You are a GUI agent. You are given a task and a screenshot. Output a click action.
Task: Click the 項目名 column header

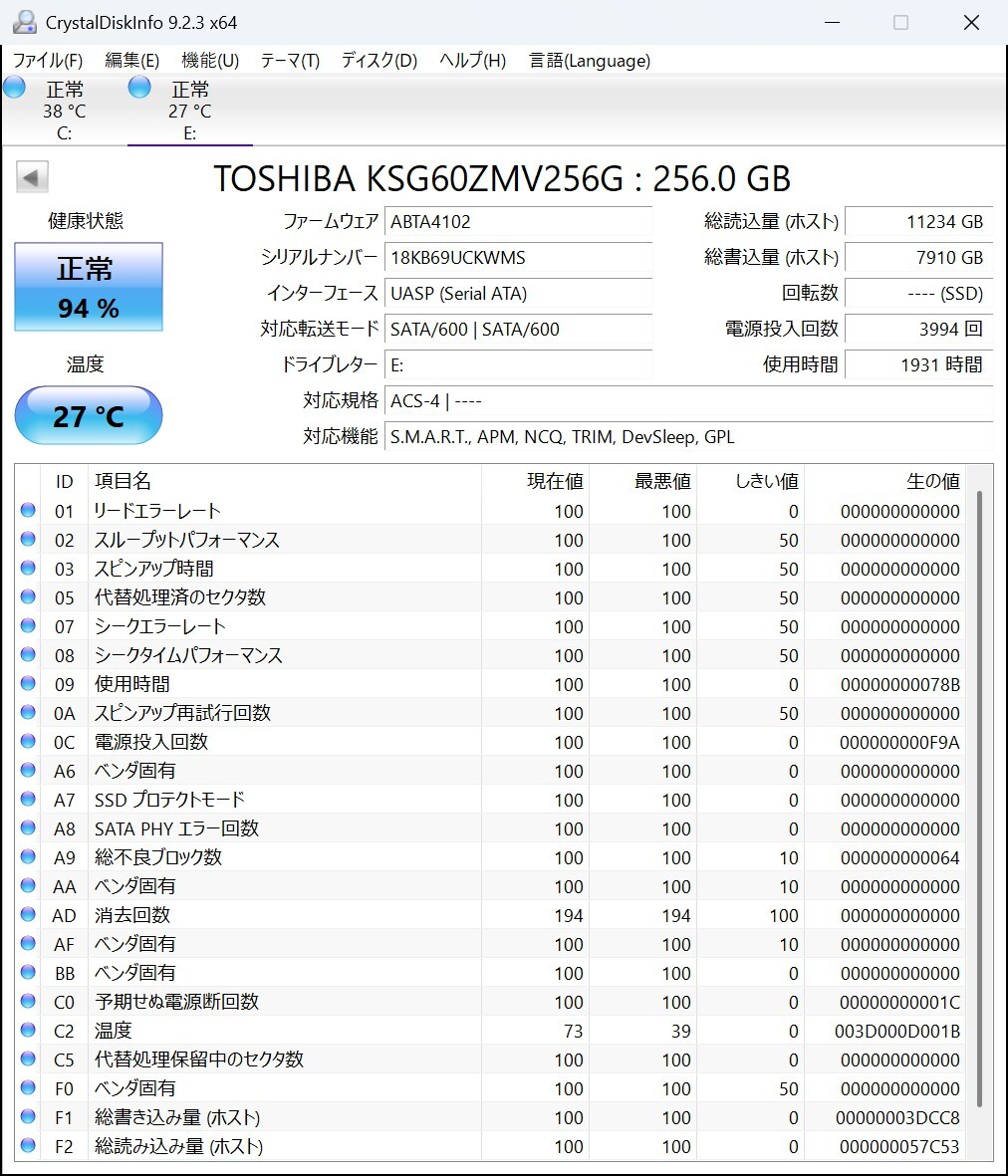[x=284, y=481]
